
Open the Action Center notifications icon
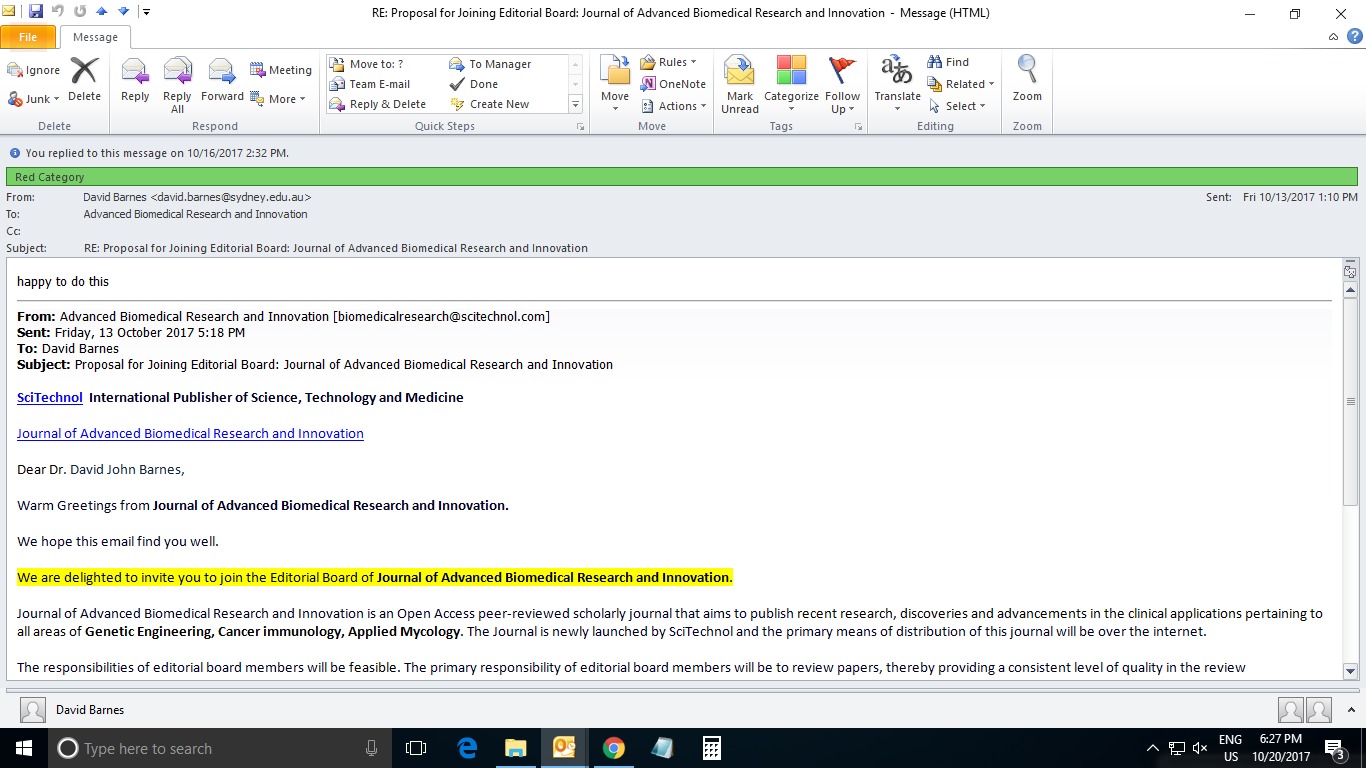click(1334, 748)
